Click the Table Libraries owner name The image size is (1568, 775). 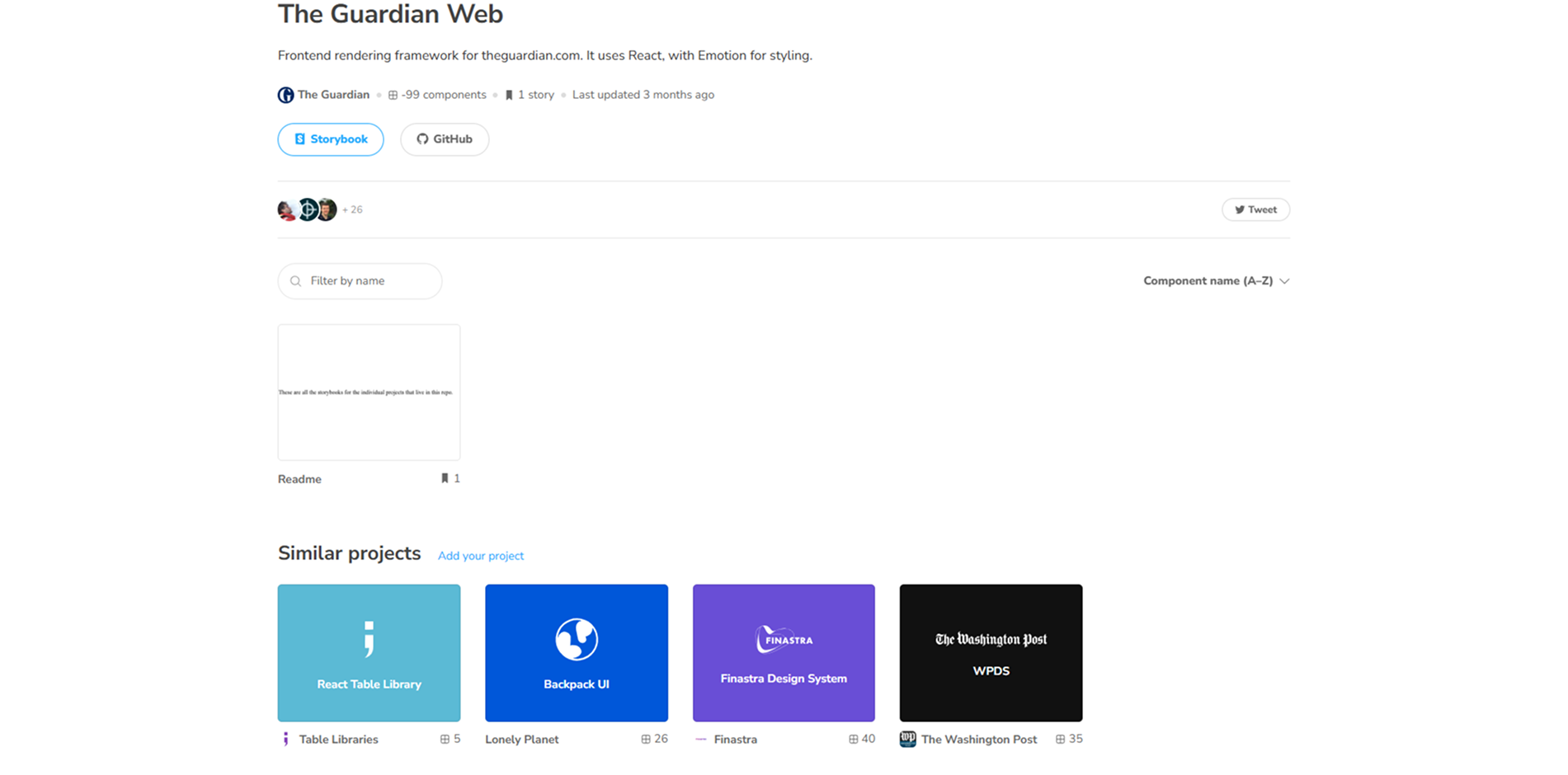point(338,740)
